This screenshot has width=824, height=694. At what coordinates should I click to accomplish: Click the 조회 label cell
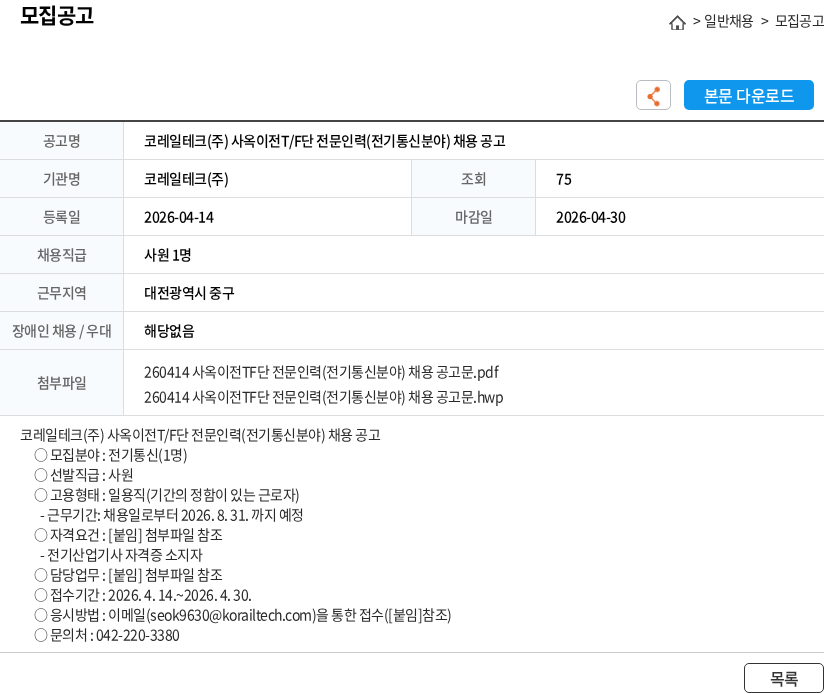(x=473, y=179)
